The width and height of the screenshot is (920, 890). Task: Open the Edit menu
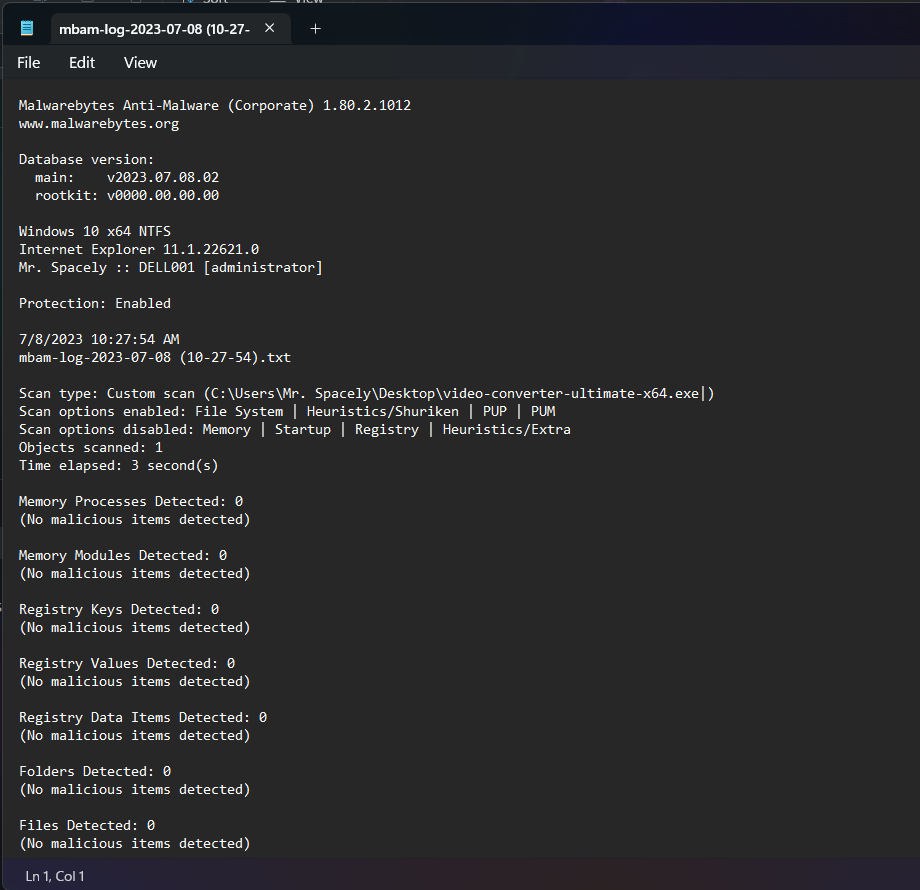pos(82,63)
